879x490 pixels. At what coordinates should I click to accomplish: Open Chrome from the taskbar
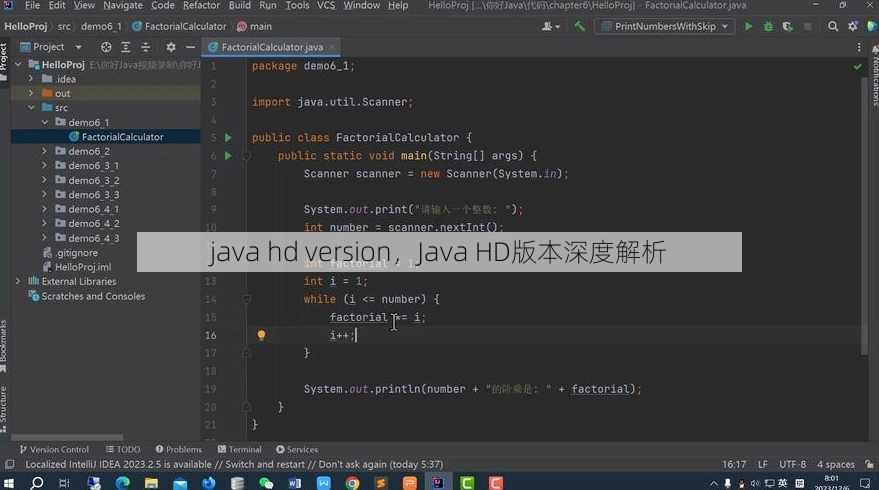352,483
